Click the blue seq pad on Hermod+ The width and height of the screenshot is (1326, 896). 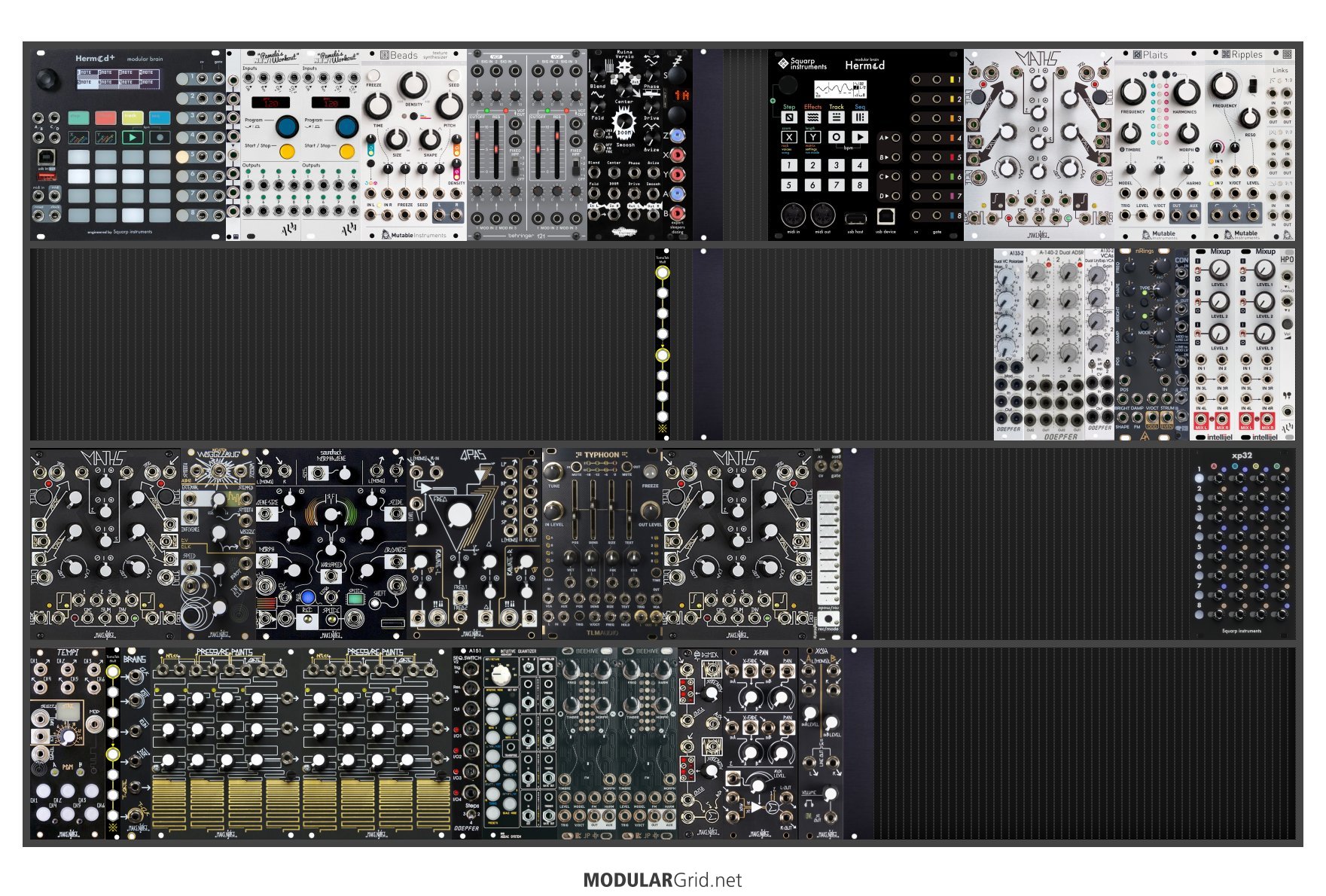(x=160, y=117)
